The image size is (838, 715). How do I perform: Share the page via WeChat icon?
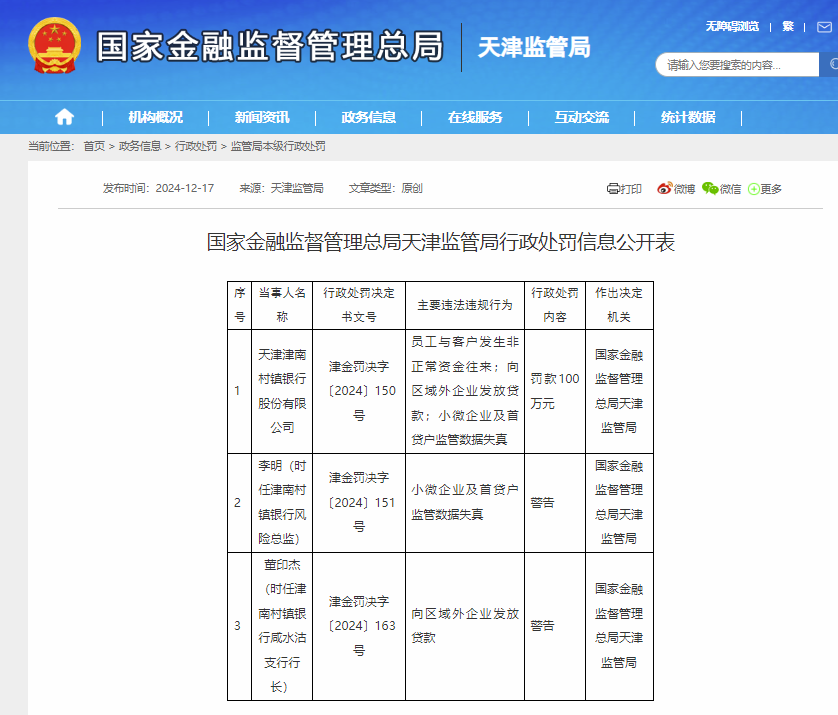(710, 188)
